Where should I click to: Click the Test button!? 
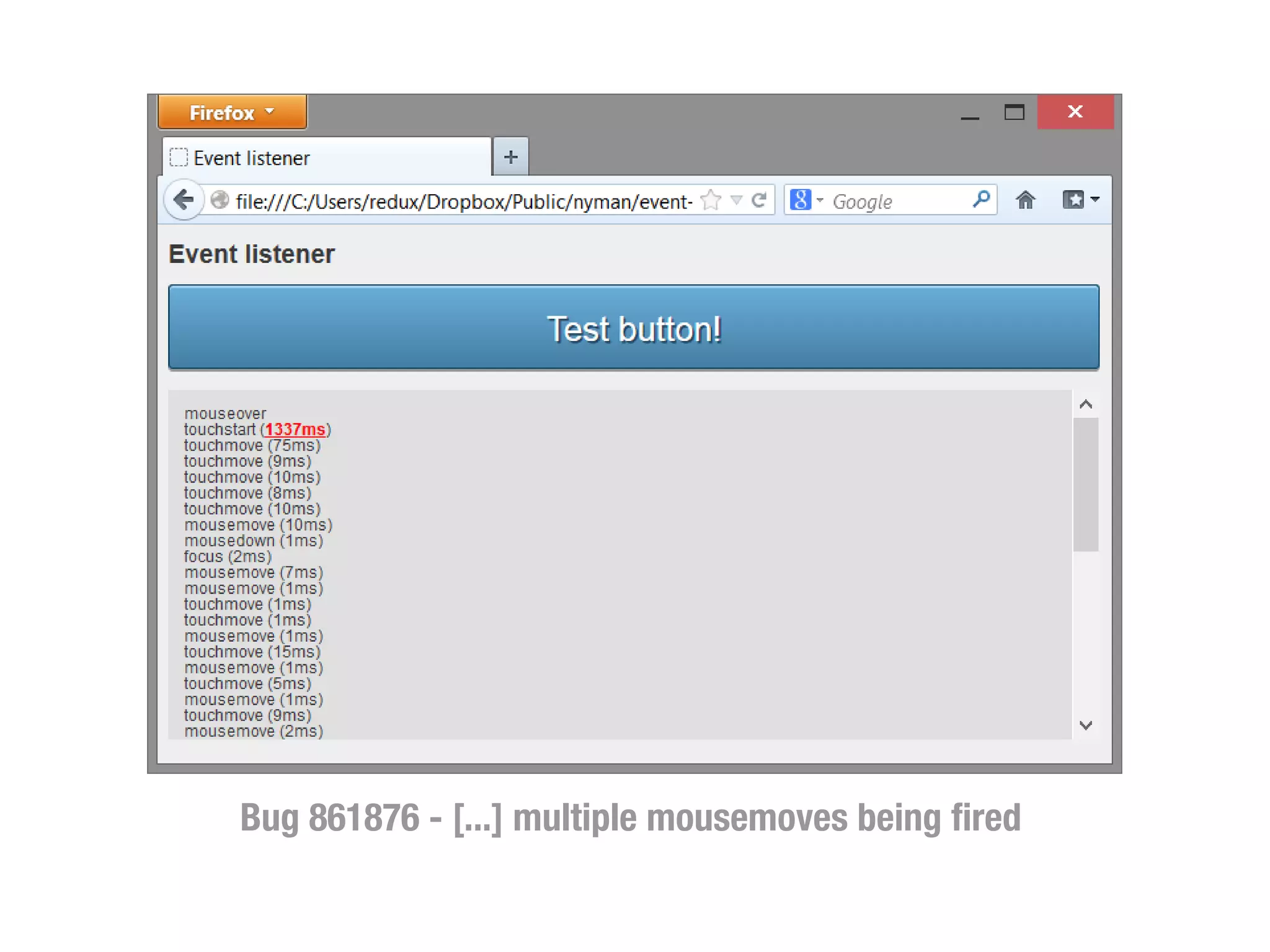(634, 327)
